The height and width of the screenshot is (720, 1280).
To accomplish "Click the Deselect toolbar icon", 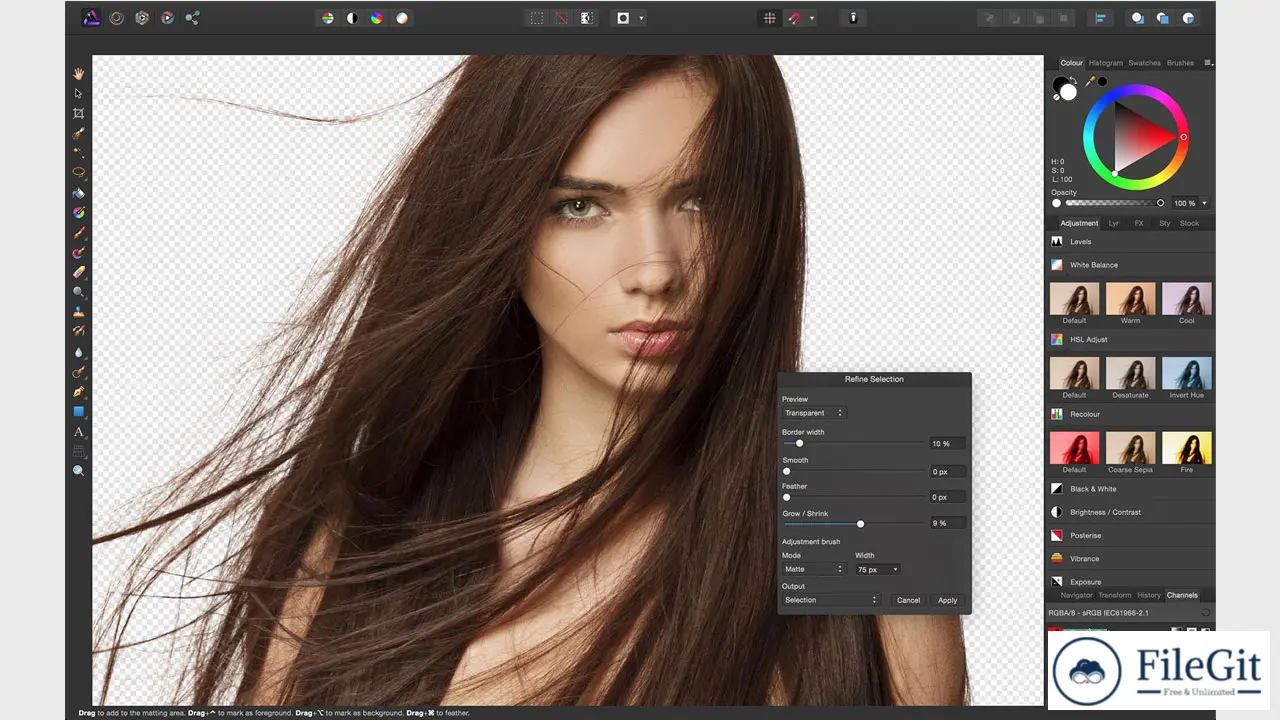I will pos(562,18).
